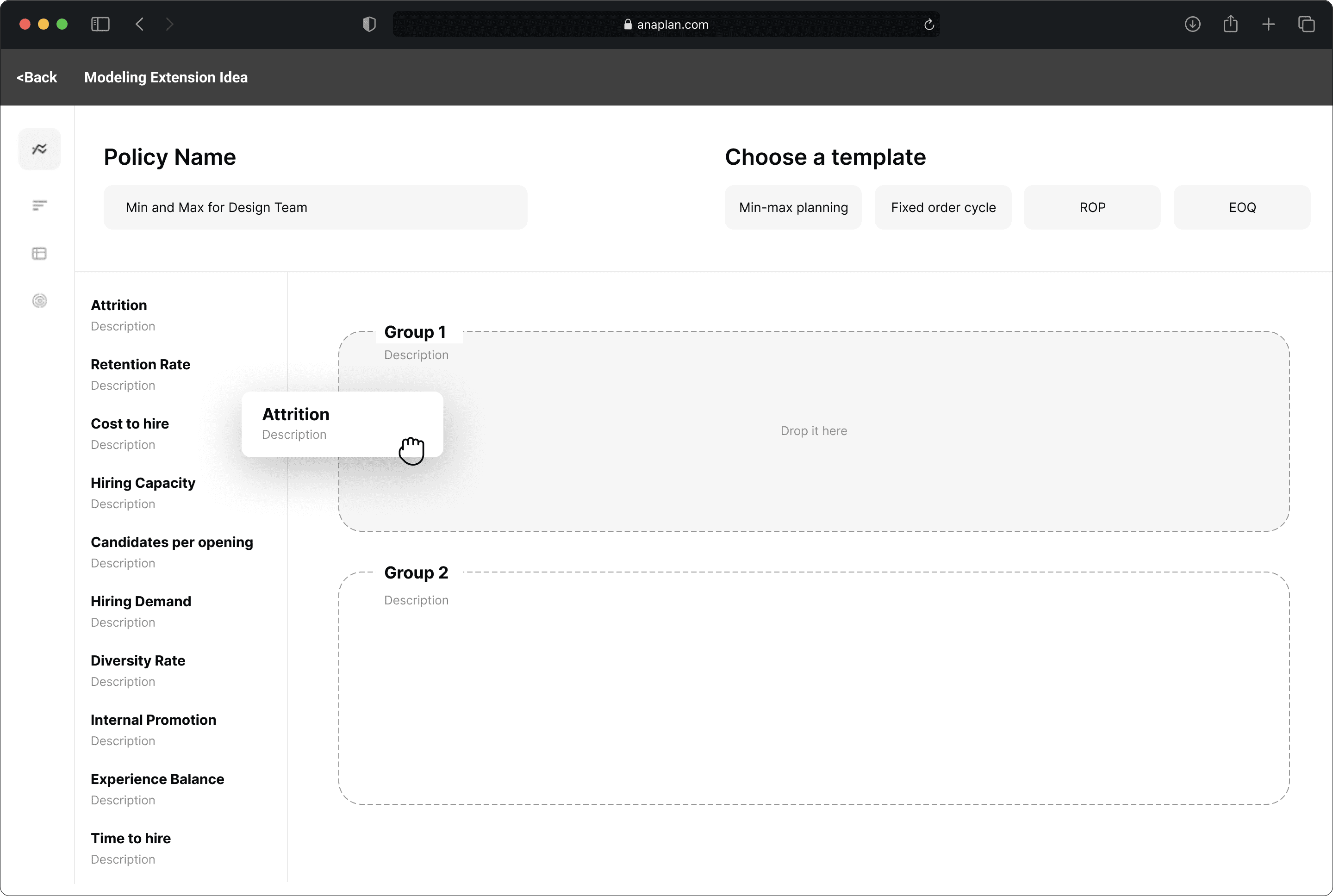
Task: Choose the ROP template
Action: point(1092,207)
